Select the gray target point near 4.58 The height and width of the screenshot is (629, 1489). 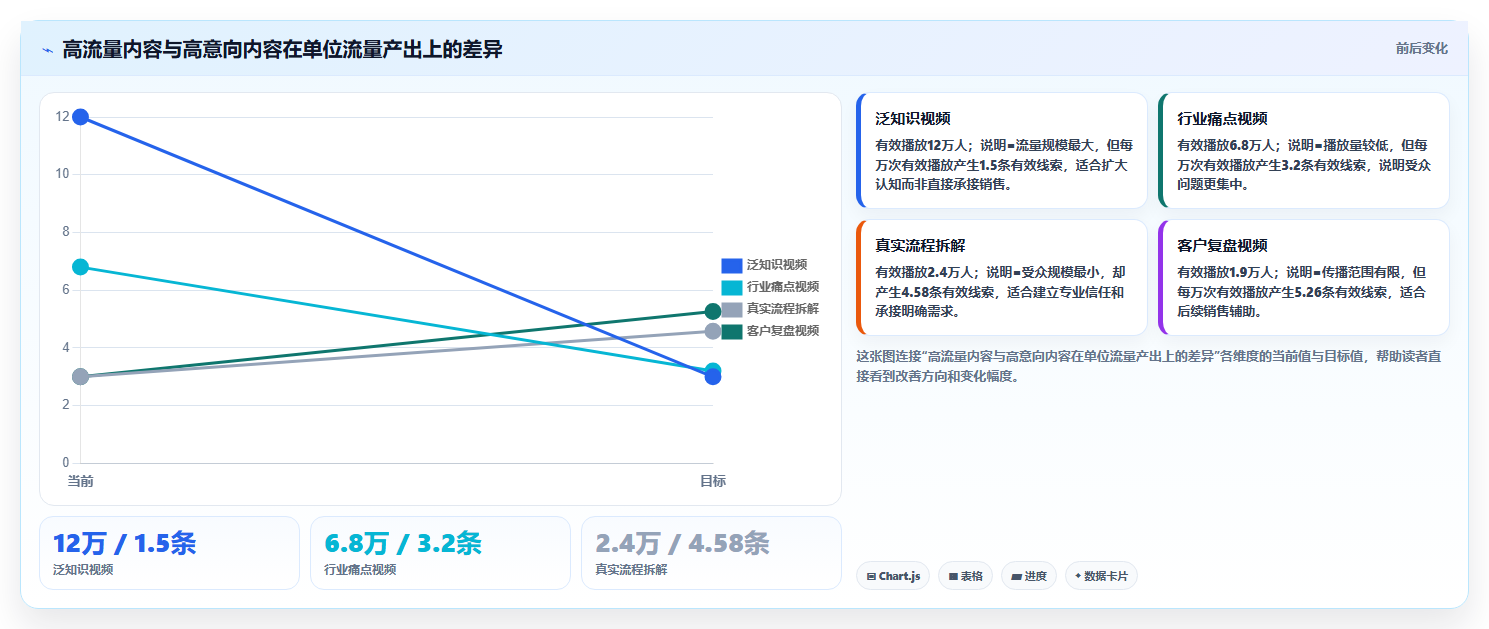pos(713,331)
